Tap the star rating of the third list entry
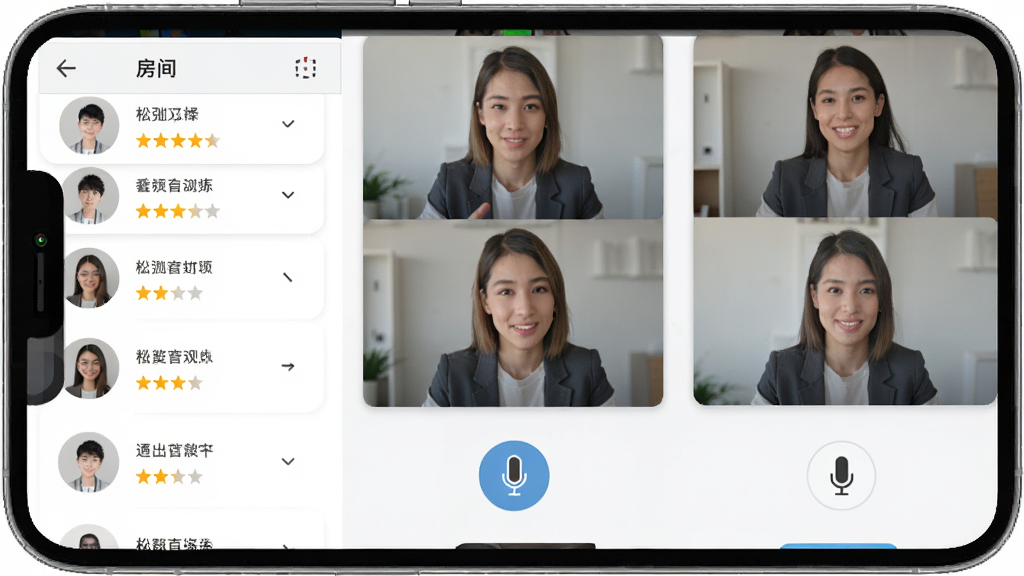 coord(169,293)
